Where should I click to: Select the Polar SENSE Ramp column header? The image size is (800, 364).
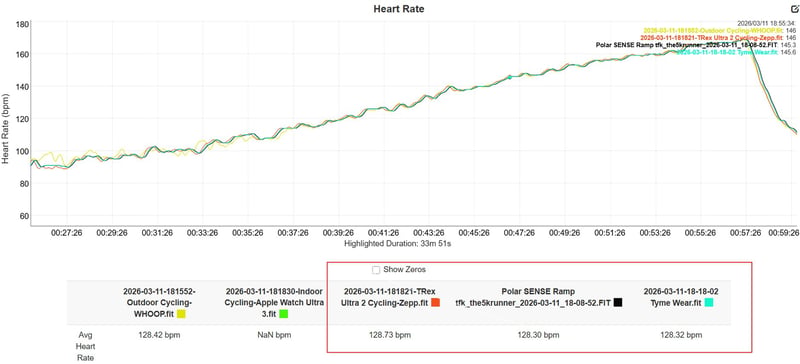tap(539, 297)
